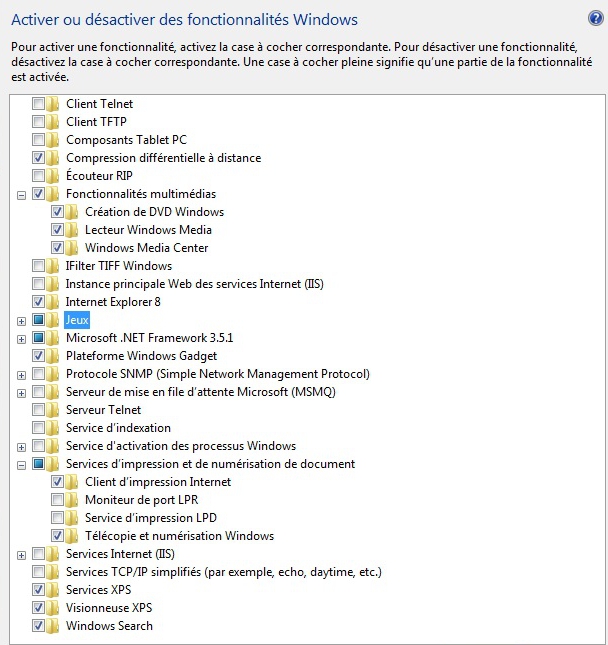Click the folder icon beside Lecteur Windows Media
Image resolution: width=608 pixels, height=645 pixels.
[x=72, y=230]
